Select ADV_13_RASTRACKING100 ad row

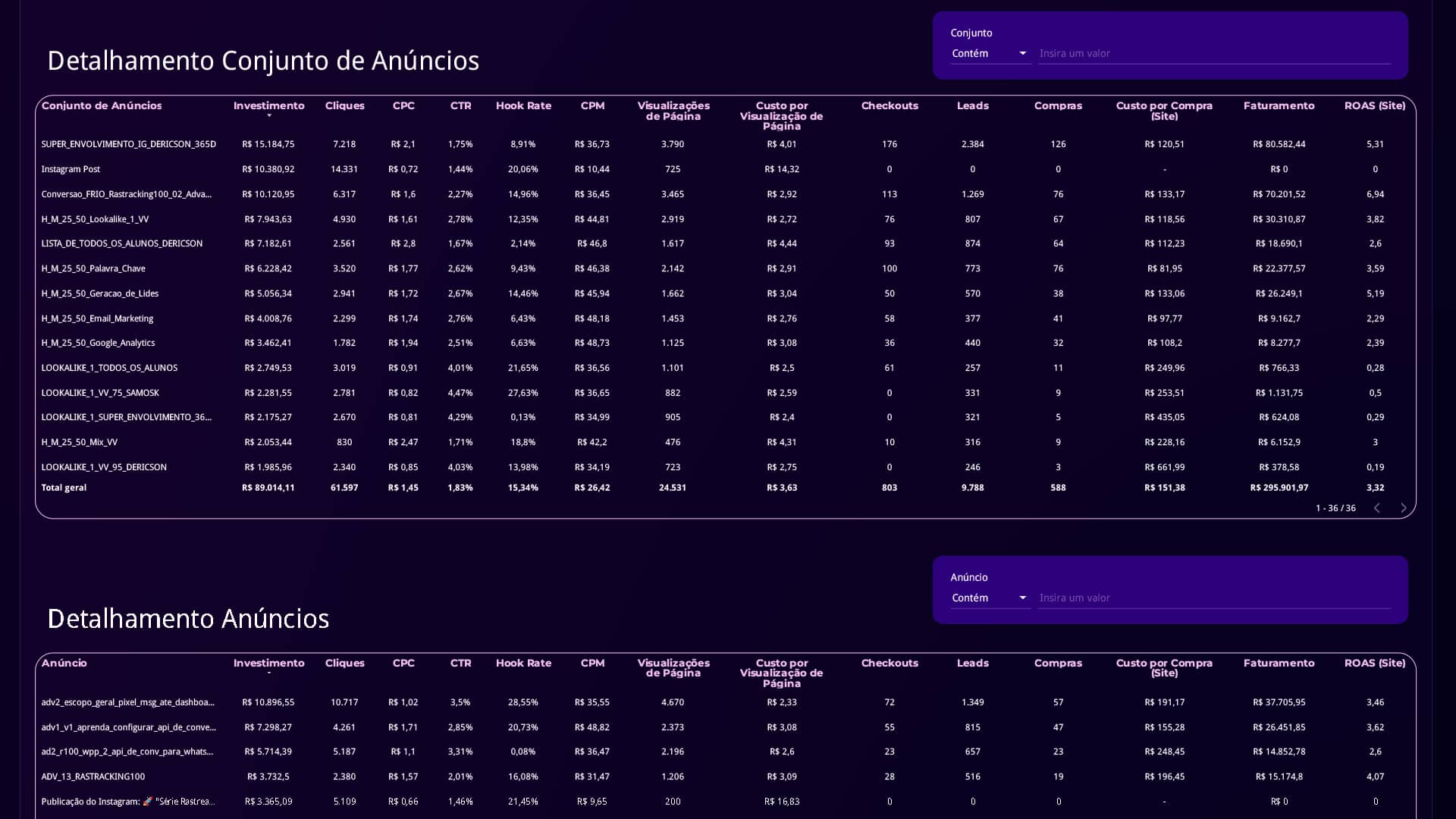coord(725,777)
